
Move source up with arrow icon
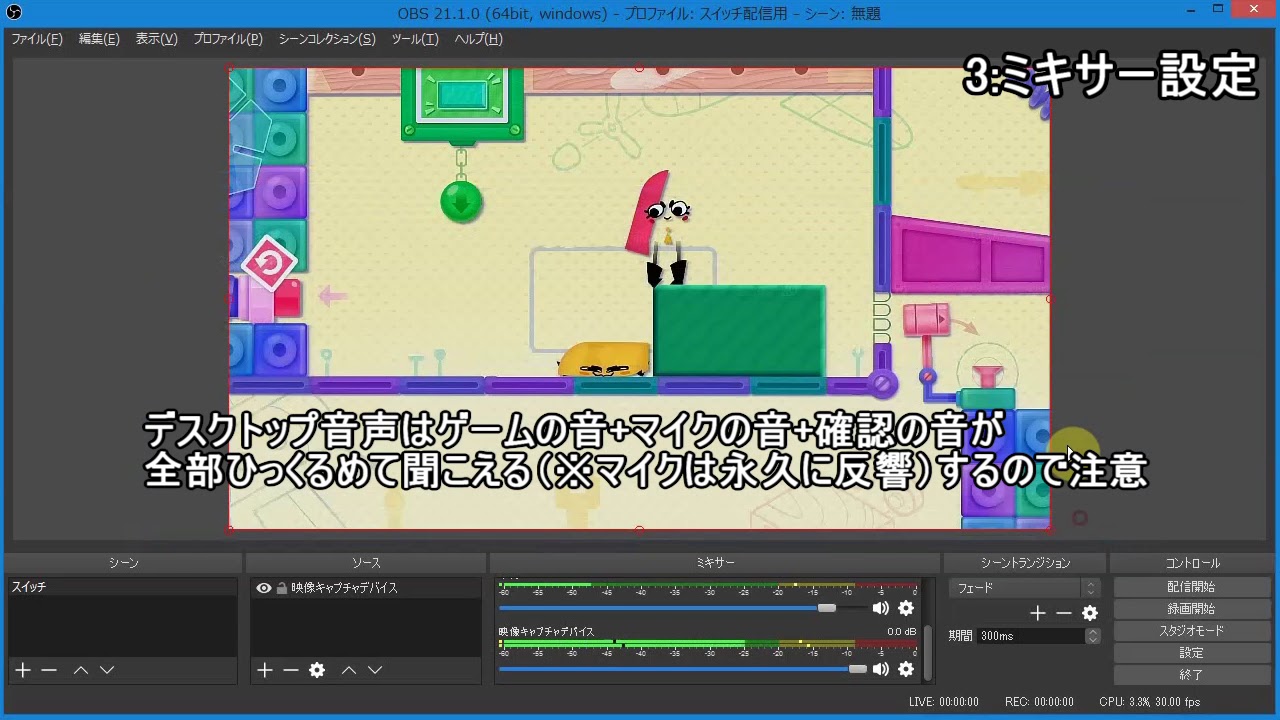coord(349,670)
